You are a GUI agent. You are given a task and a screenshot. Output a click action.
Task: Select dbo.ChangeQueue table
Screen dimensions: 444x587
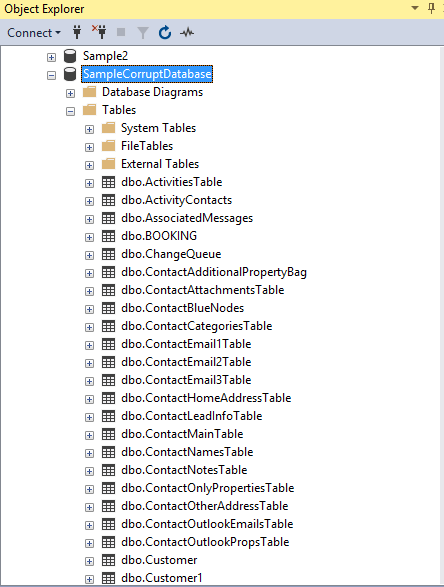(x=171, y=254)
